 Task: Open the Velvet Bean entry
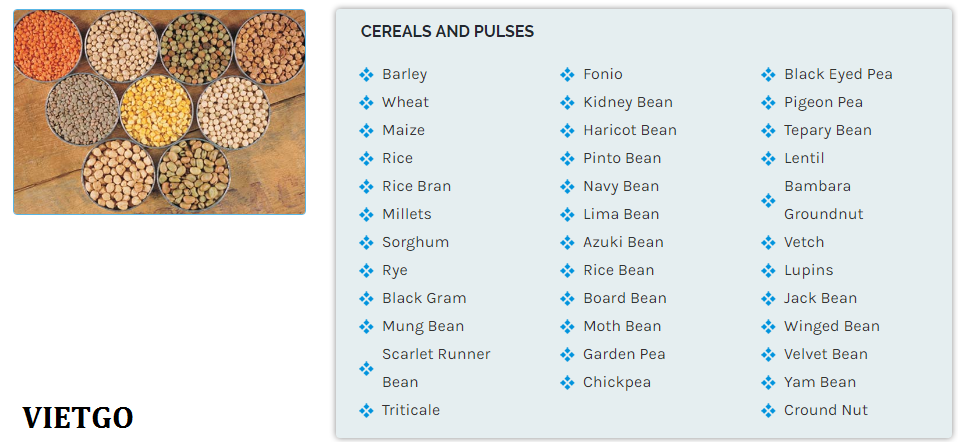click(825, 355)
